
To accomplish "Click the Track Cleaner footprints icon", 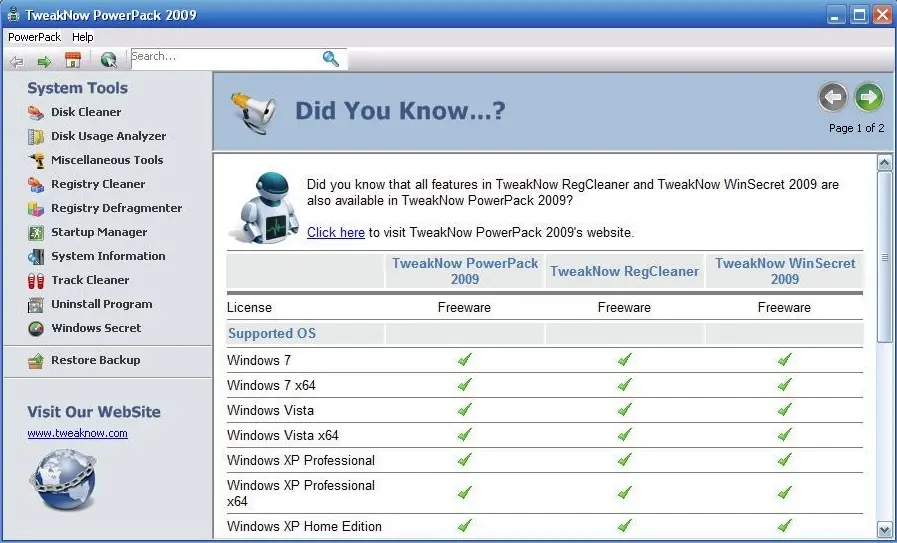I will point(35,280).
